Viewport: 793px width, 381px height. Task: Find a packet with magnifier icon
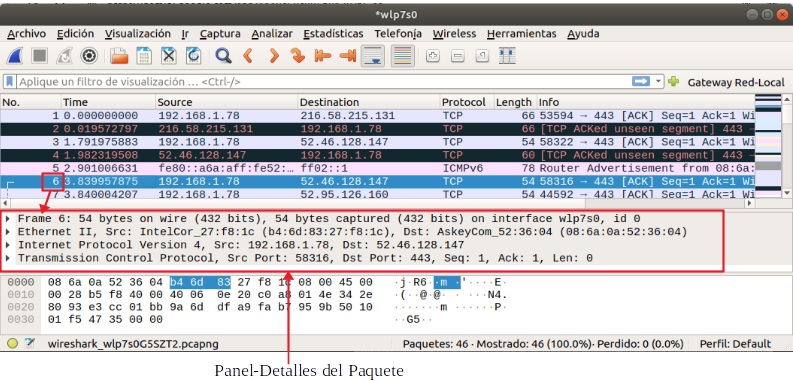pyautogui.click(x=223, y=56)
